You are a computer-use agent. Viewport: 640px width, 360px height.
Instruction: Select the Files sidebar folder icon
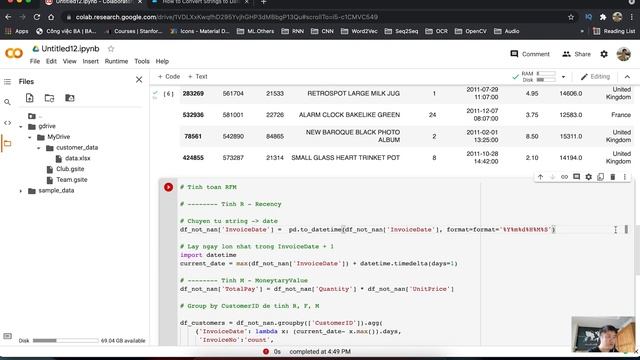click(x=7, y=143)
